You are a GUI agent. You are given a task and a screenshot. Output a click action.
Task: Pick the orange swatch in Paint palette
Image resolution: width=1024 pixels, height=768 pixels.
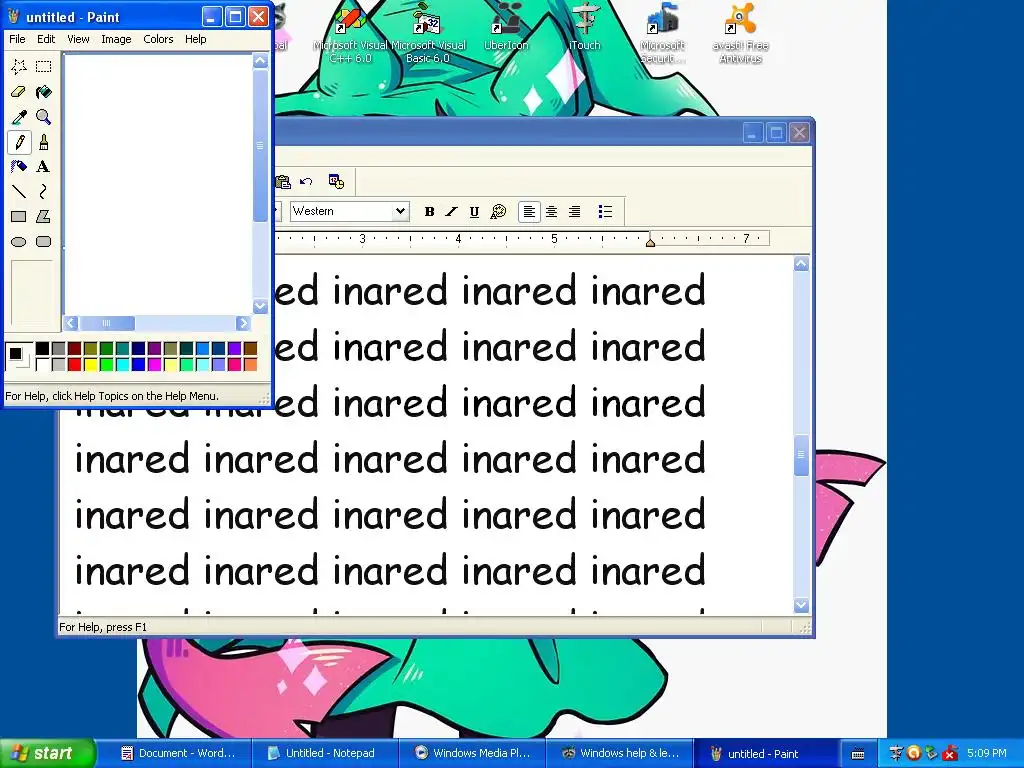(251, 364)
